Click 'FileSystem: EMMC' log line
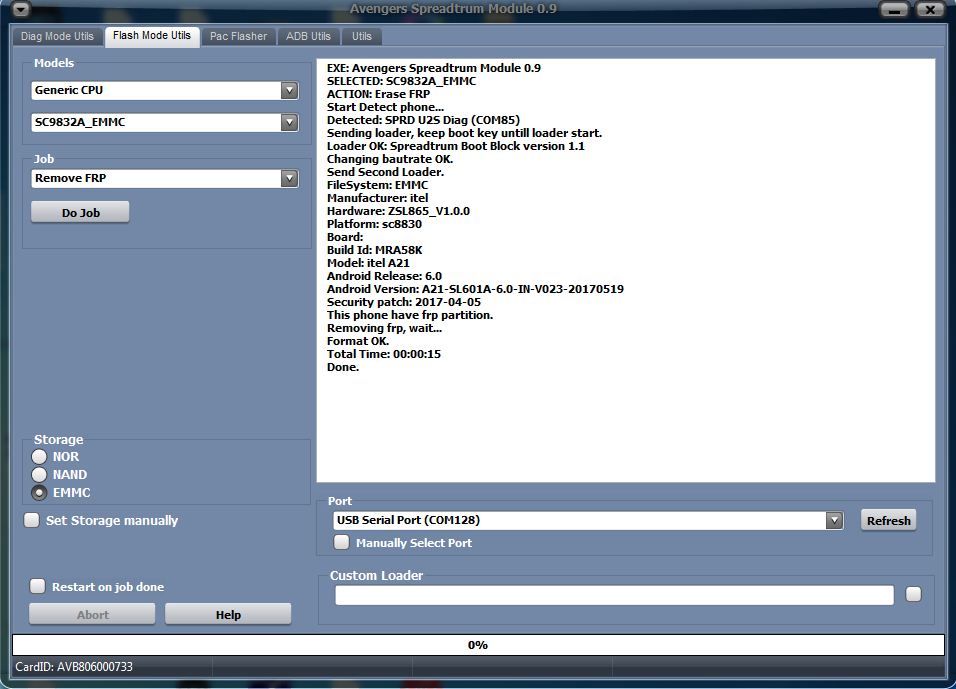956x689 pixels. coord(377,185)
